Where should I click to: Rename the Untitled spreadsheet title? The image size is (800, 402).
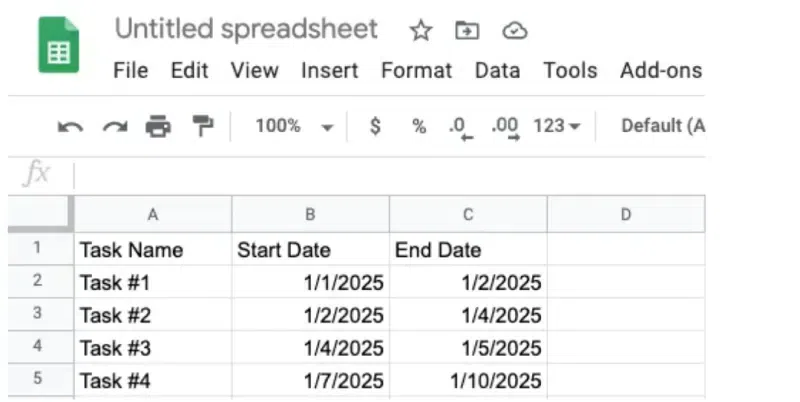coord(246,29)
